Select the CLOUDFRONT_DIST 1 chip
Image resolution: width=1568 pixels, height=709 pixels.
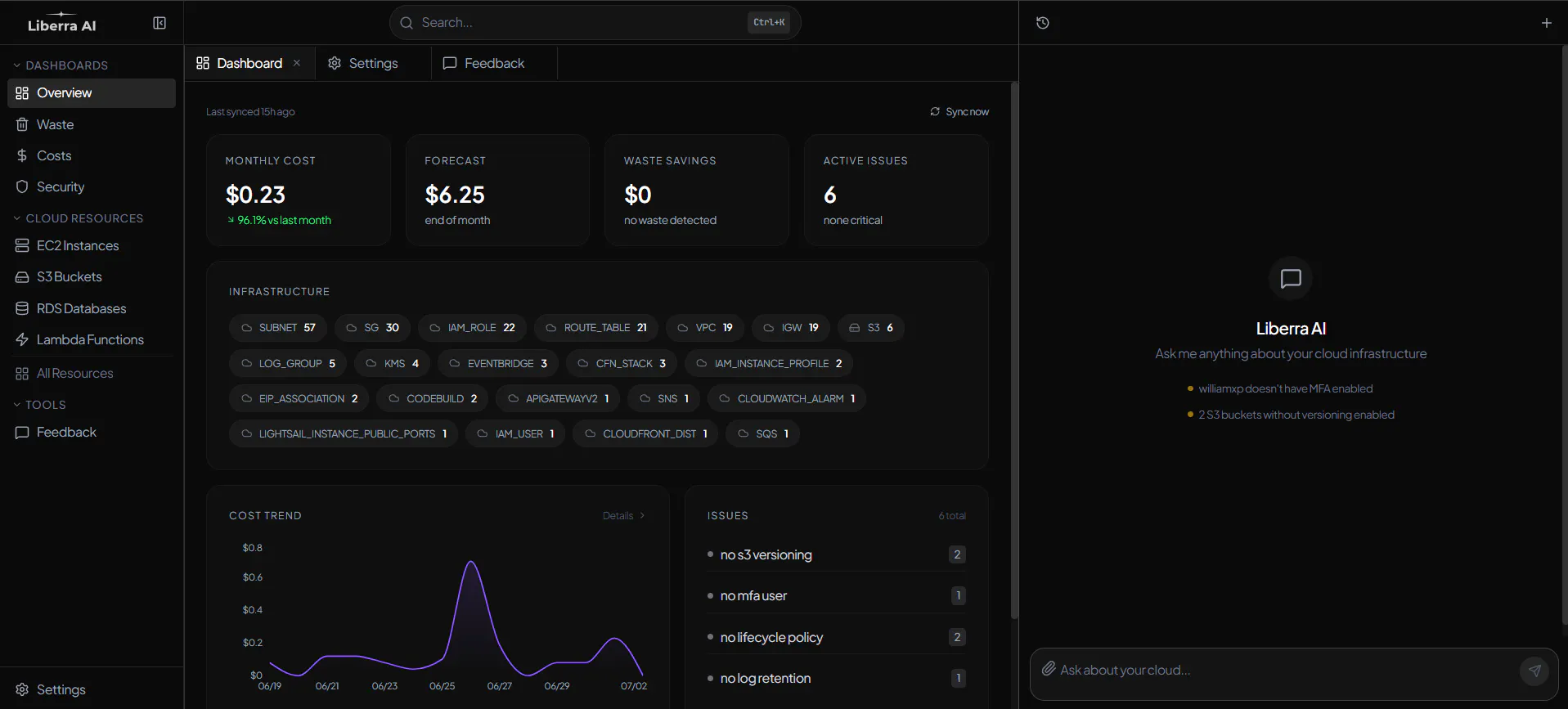tap(645, 433)
